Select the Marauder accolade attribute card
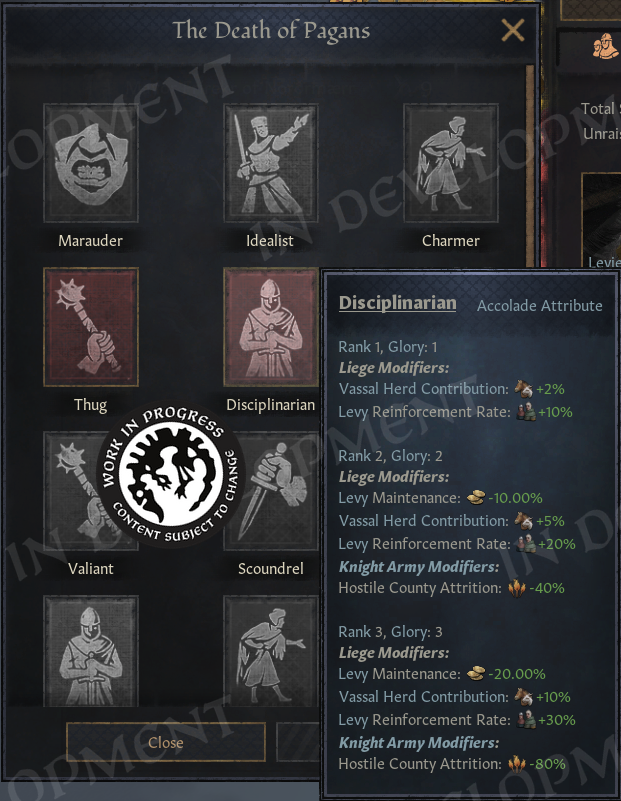The image size is (621, 801). 91,163
